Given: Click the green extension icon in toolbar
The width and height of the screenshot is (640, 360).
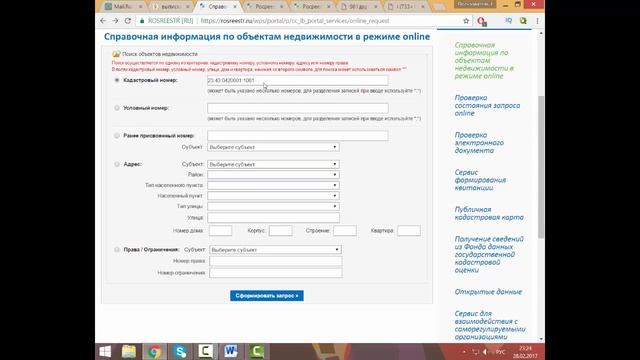Looking at the screenshot, I should (x=523, y=21).
